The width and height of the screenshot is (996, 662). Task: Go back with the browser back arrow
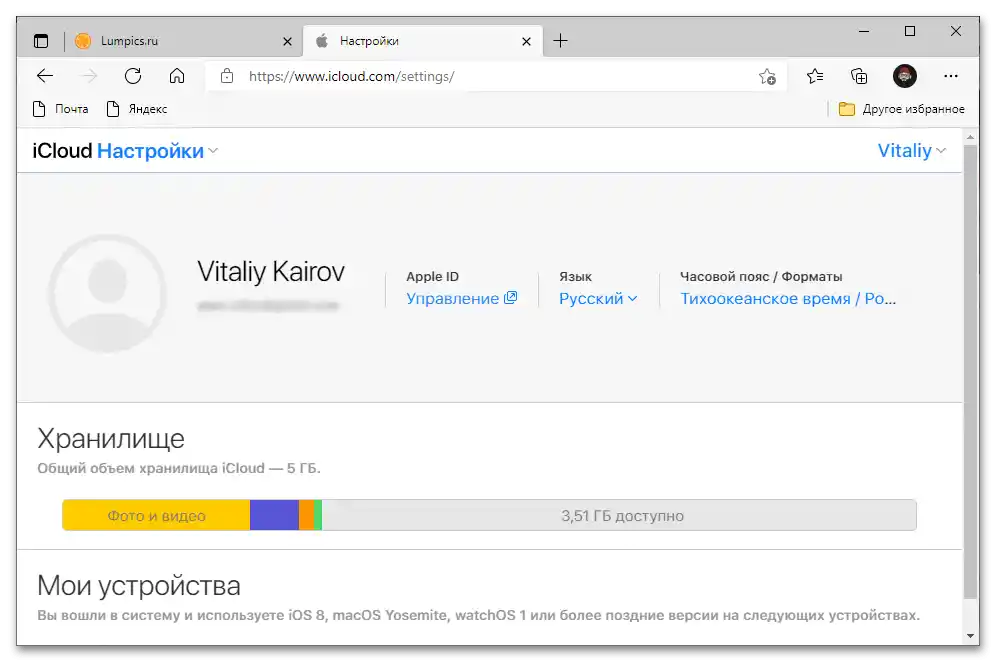click(44, 76)
